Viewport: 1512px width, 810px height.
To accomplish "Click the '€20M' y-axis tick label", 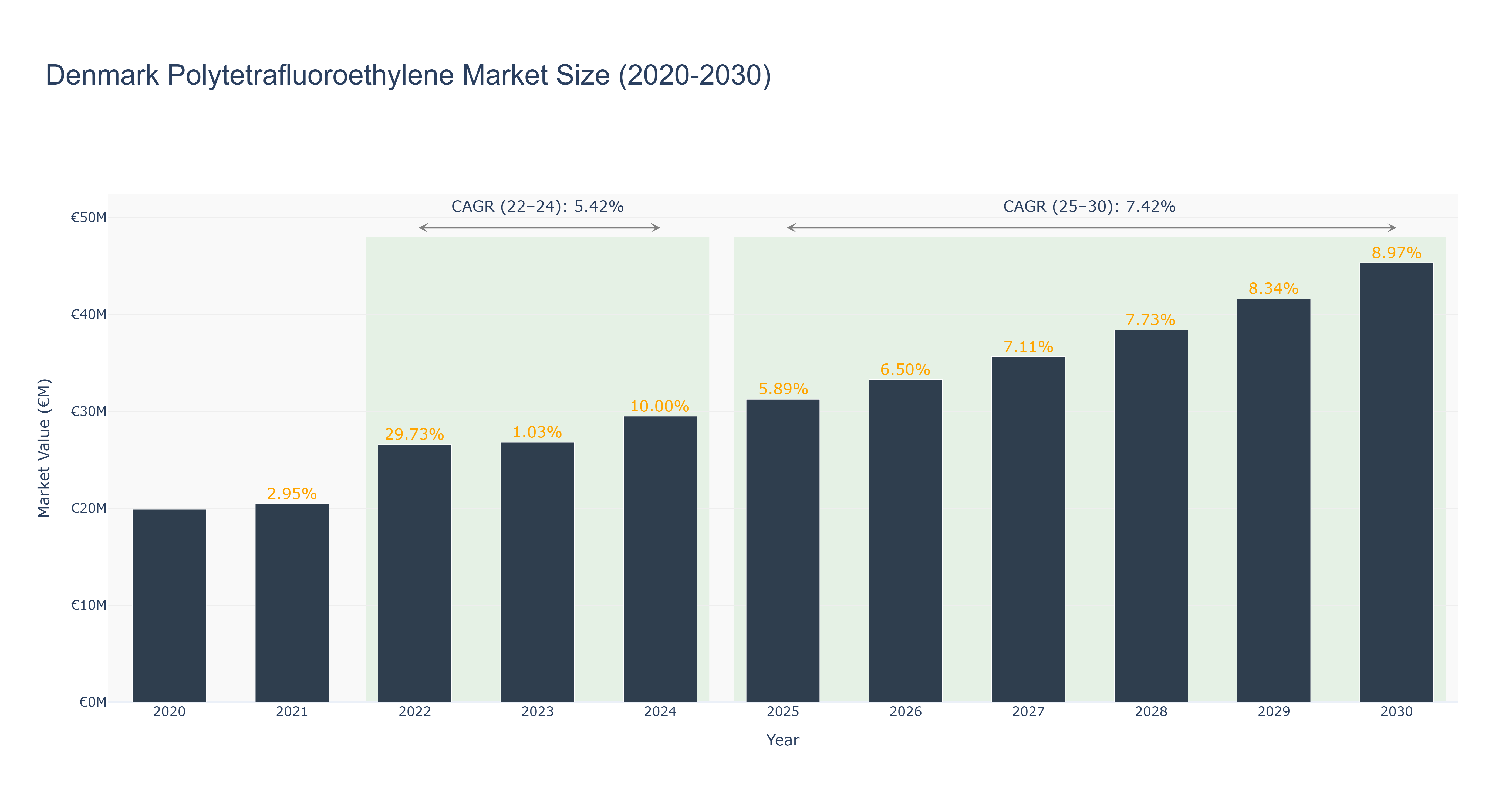I will pyautogui.click(x=89, y=508).
